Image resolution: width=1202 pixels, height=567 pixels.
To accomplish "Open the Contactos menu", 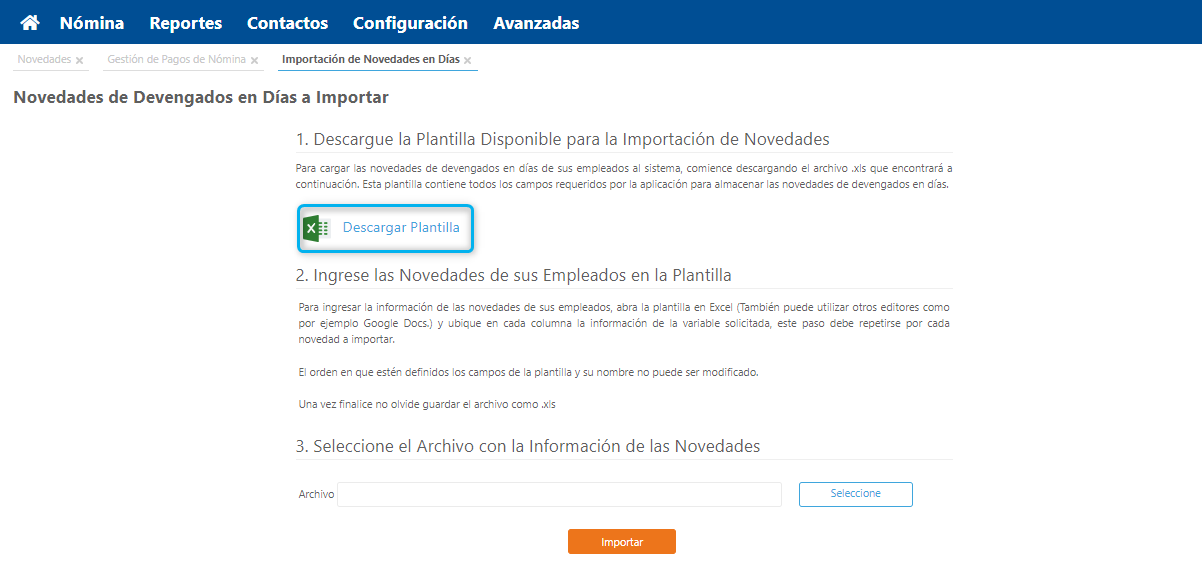I will tap(287, 23).
